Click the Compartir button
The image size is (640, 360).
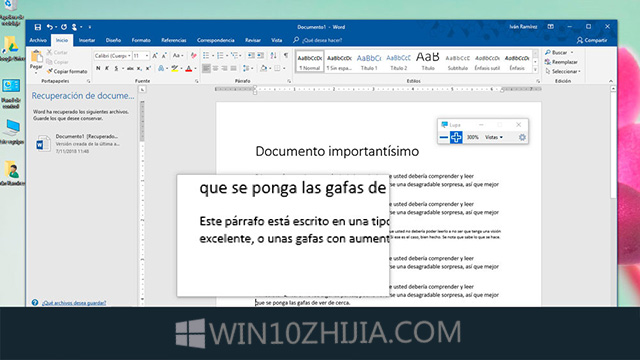[x=592, y=40]
